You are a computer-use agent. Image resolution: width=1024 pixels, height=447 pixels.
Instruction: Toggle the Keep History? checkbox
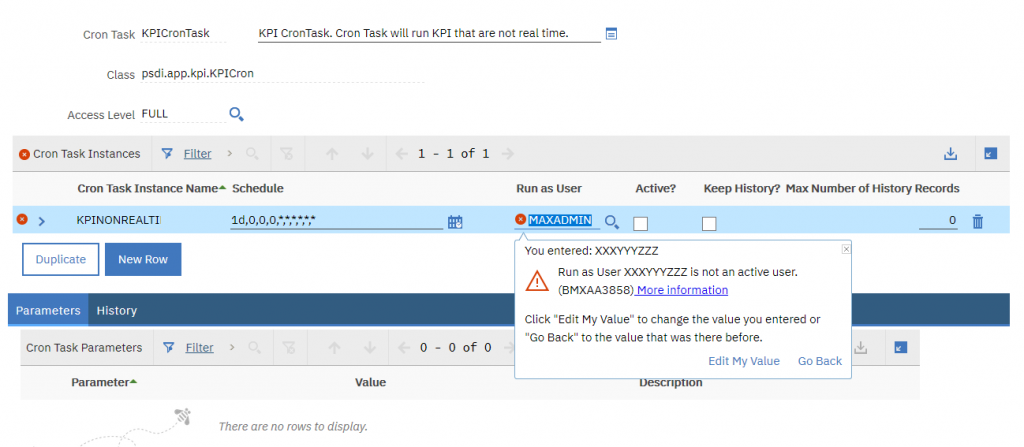(709, 224)
